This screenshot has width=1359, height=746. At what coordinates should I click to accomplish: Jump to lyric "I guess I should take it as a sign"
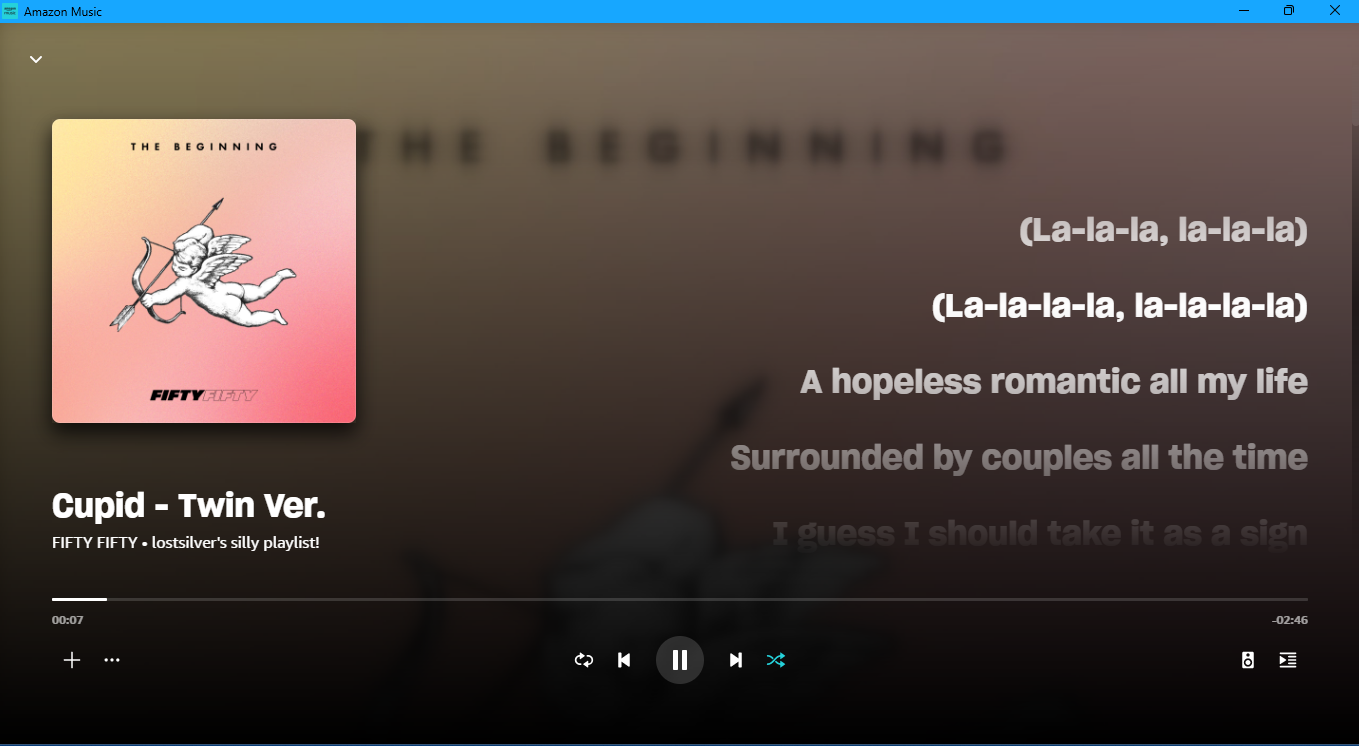pyautogui.click(x=1040, y=533)
